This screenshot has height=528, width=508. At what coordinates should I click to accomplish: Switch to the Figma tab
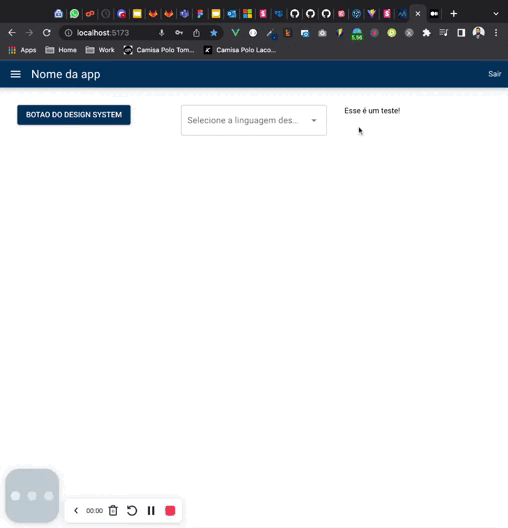[200, 14]
